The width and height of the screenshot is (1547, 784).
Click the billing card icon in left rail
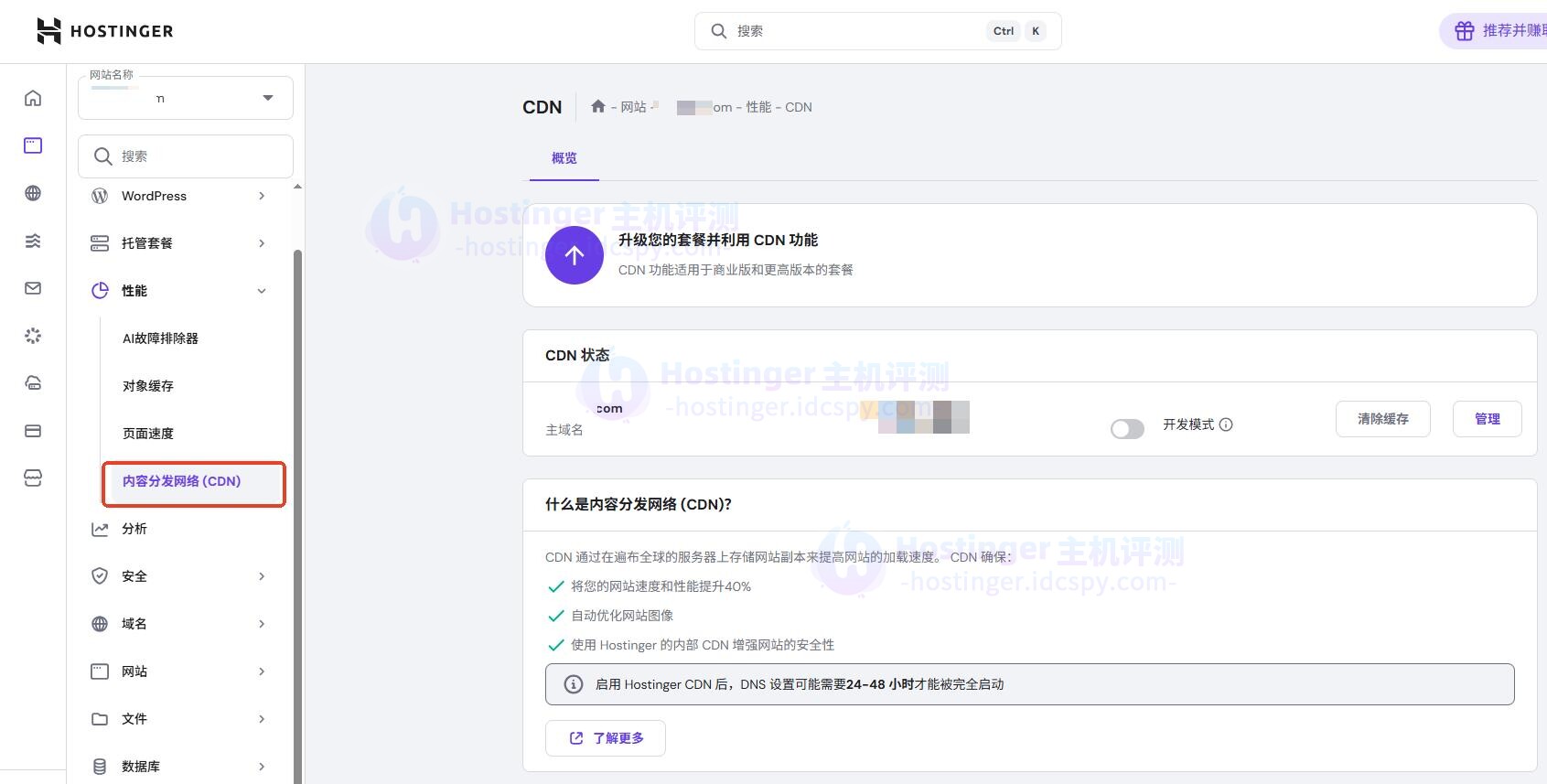click(33, 431)
